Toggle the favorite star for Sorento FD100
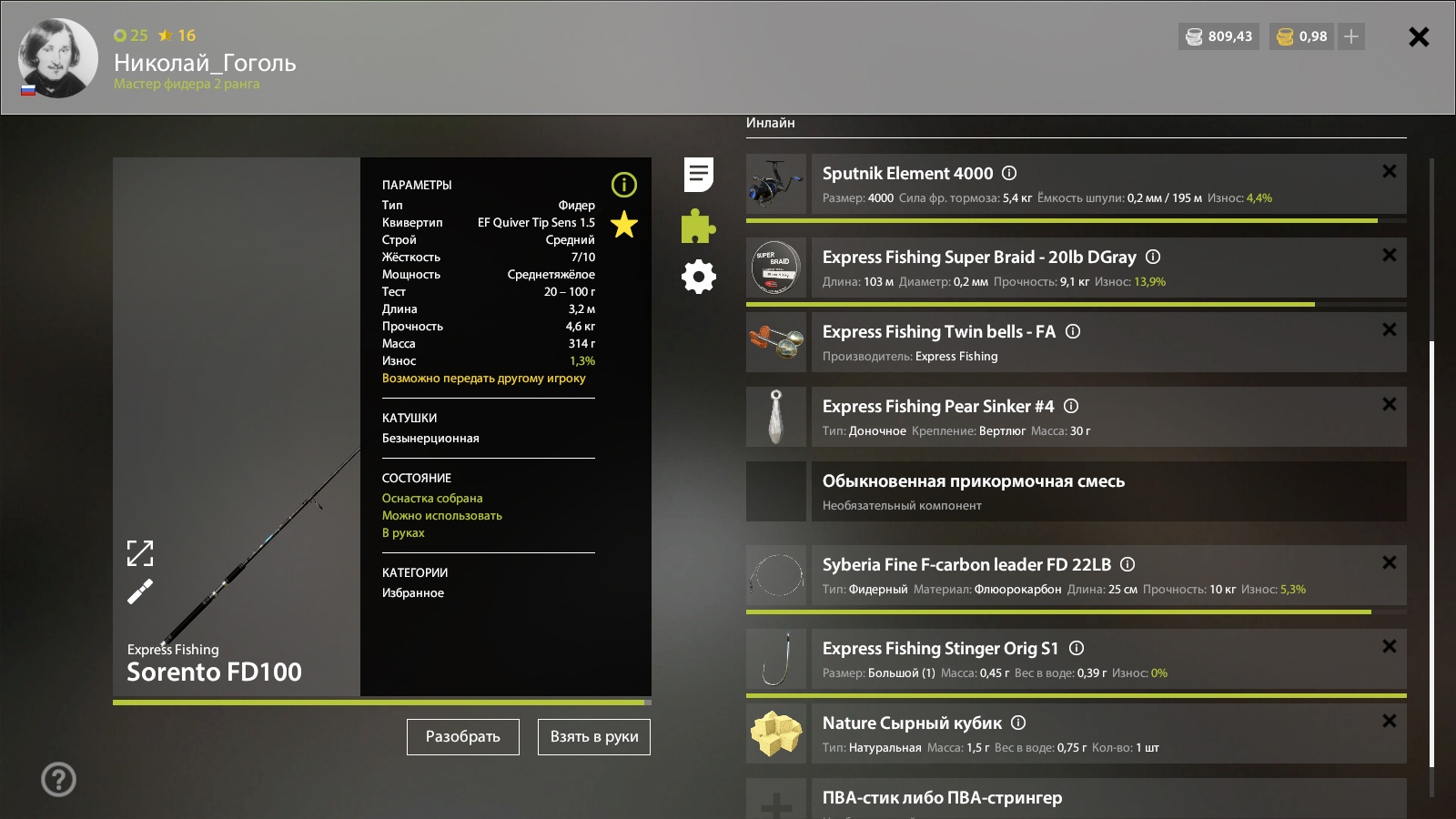1456x819 pixels. pos(624,224)
